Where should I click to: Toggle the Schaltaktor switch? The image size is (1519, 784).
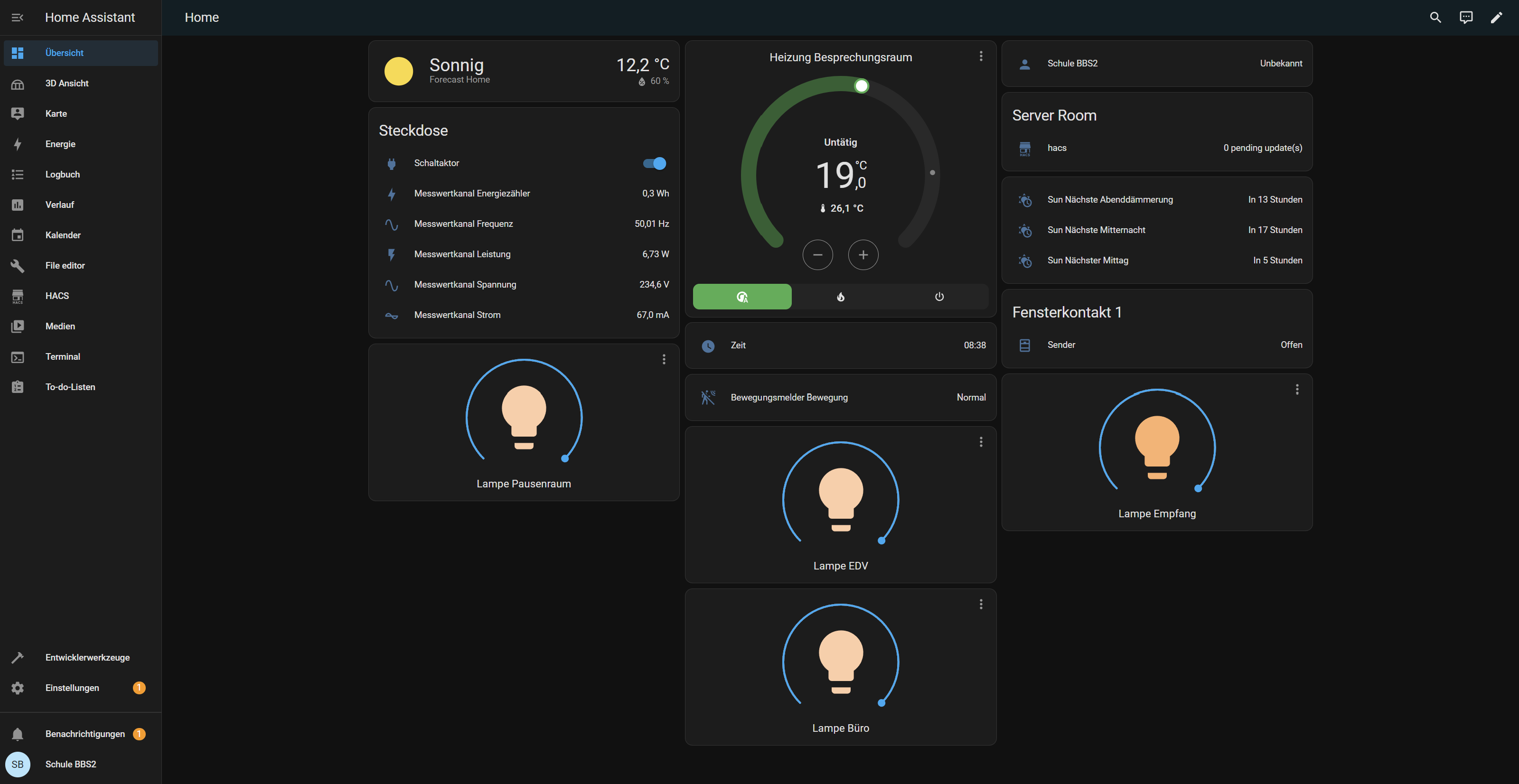pos(655,163)
